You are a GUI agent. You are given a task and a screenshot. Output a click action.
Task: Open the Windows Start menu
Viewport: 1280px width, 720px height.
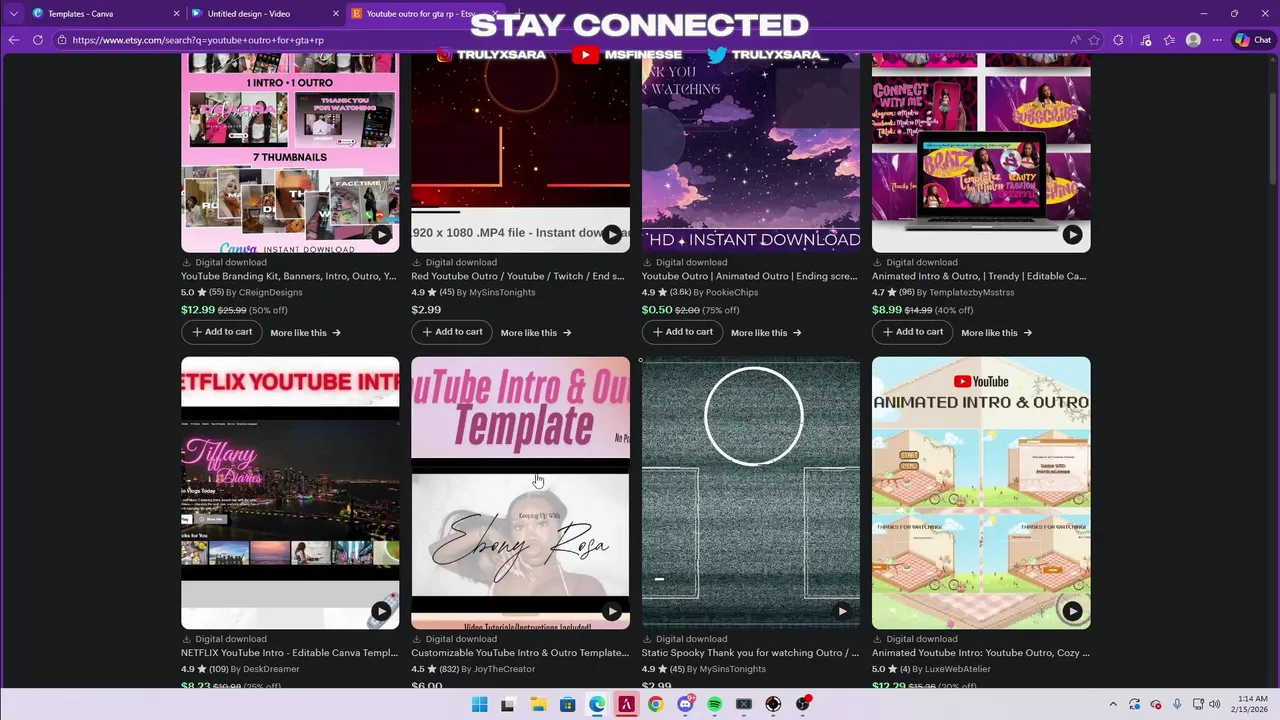point(479,704)
